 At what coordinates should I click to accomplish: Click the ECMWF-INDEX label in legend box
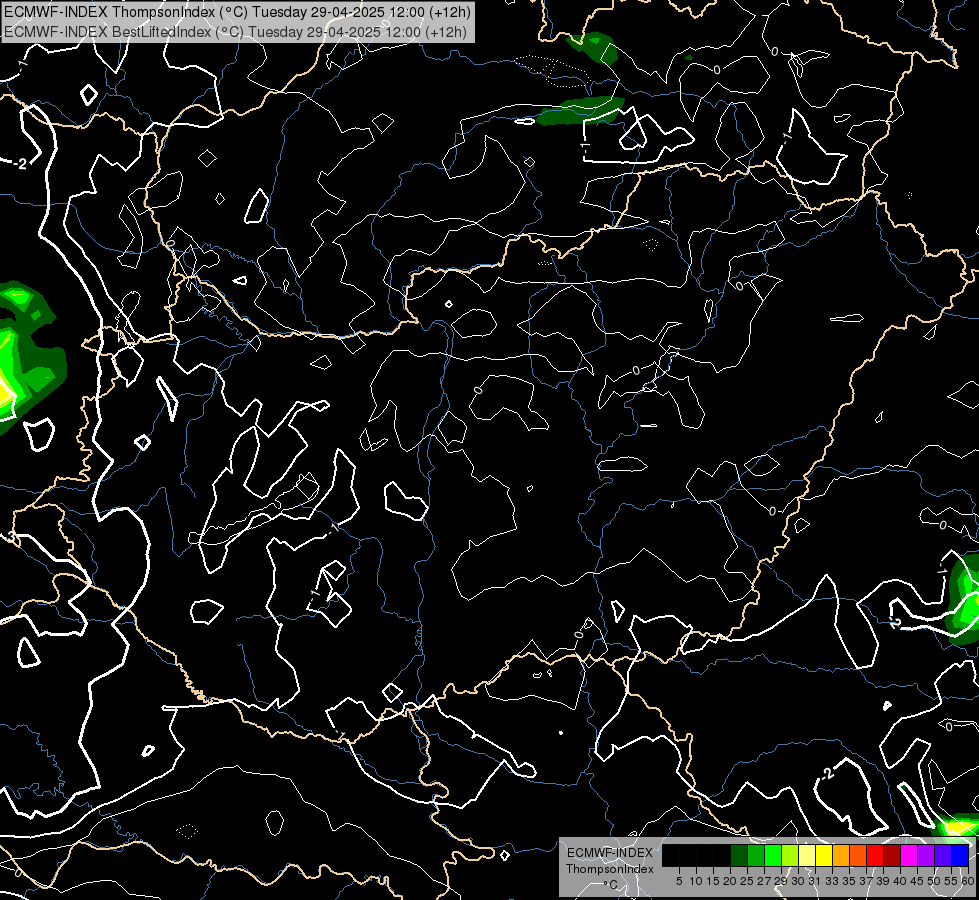click(x=610, y=853)
